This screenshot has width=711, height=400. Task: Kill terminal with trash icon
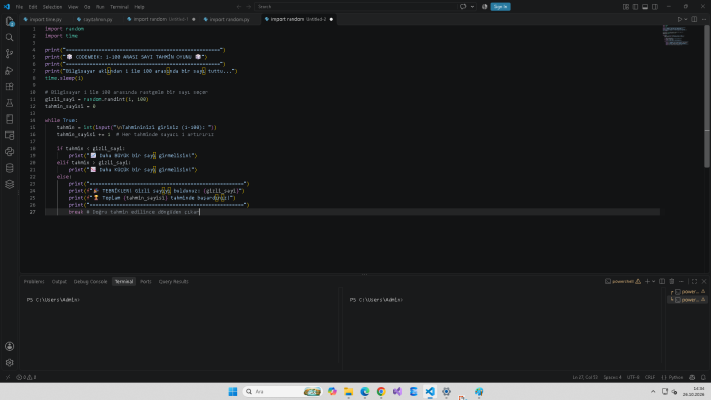click(x=672, y=282)
